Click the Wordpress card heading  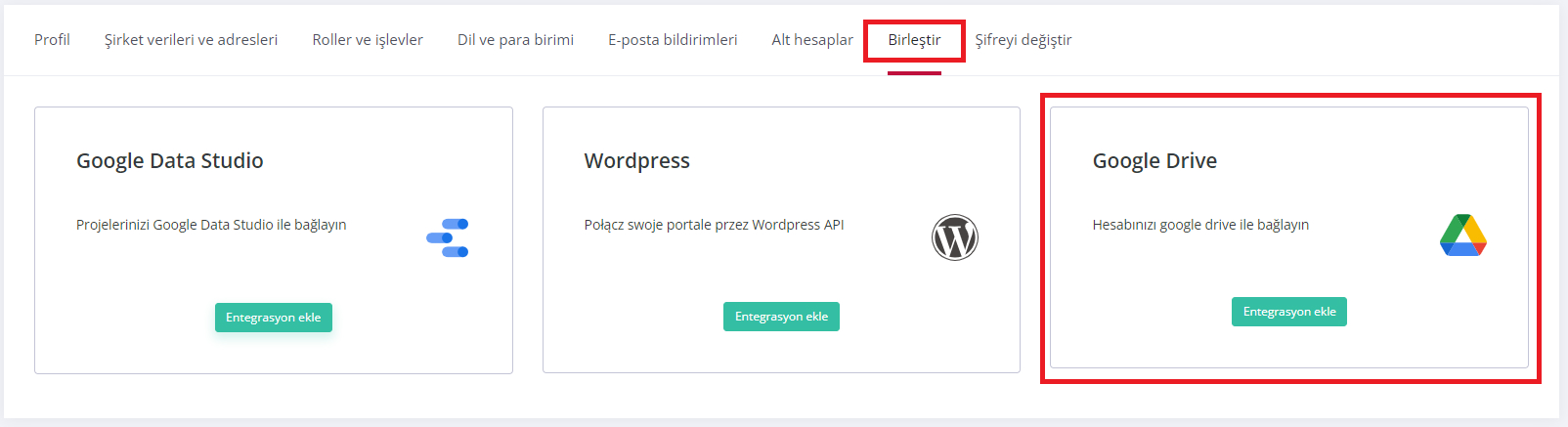(637, 160)
